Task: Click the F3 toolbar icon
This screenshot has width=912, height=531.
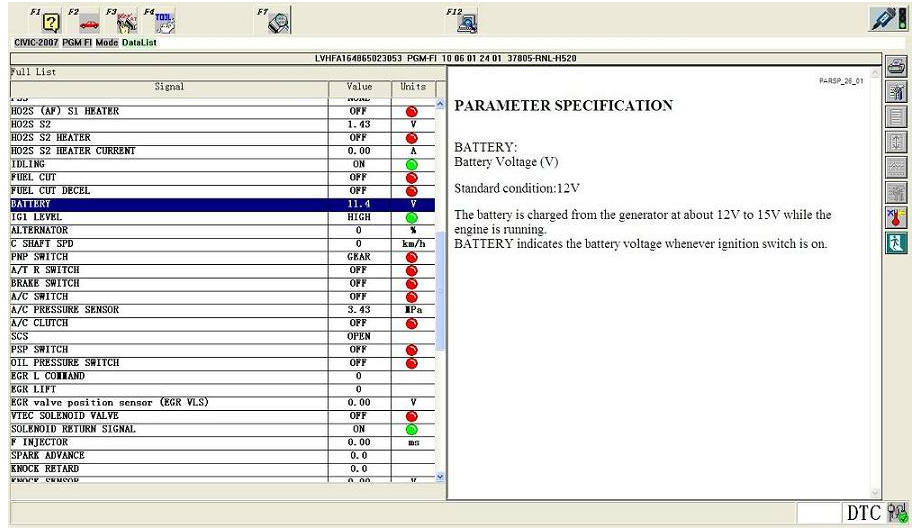Action: pos(126,21)
